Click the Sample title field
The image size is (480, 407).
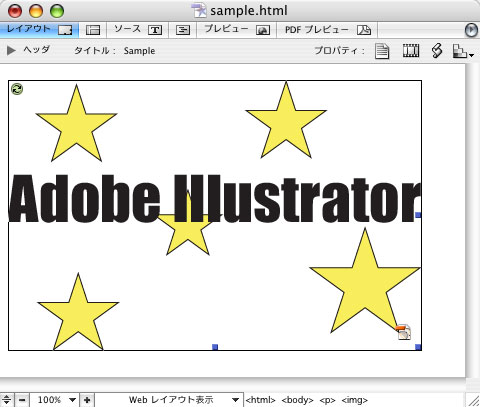point(139,51)
